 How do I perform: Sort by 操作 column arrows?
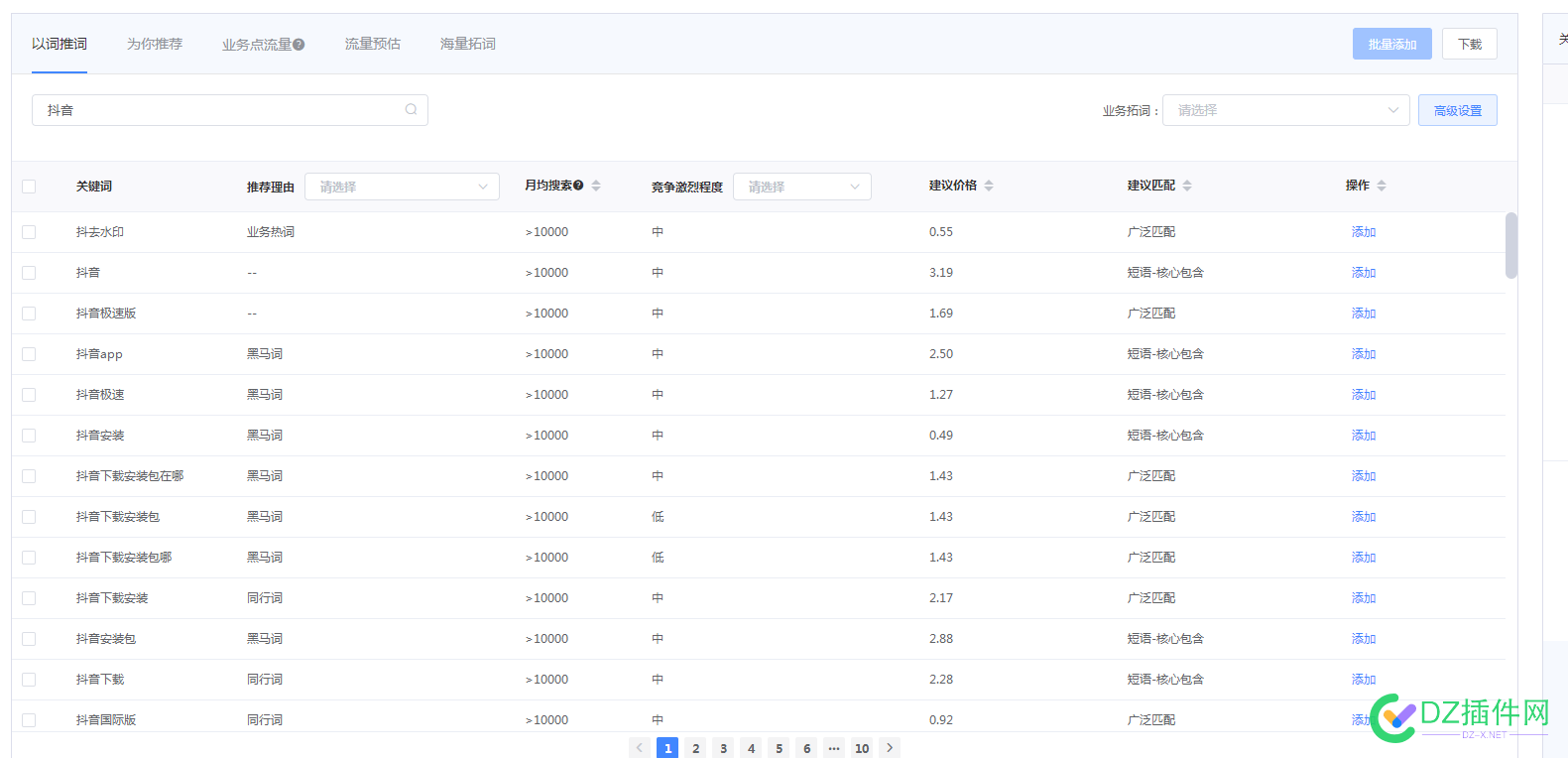click(x=1382, y=186)
